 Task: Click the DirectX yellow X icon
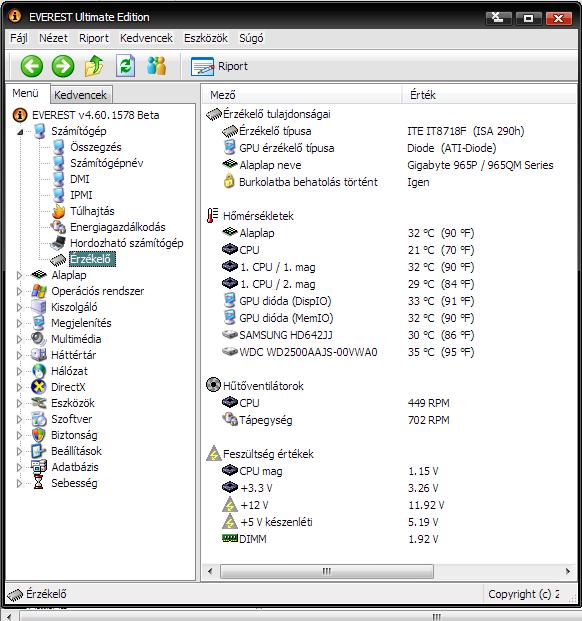[39, 387]
